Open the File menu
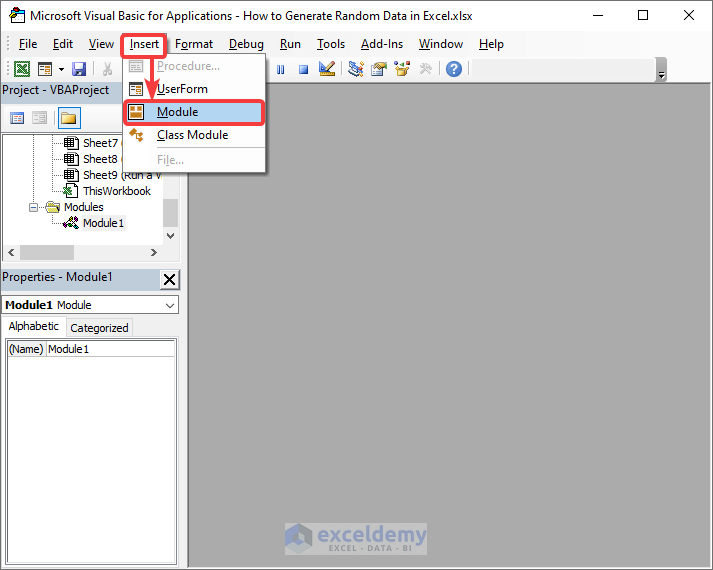 tap(28, 44)
